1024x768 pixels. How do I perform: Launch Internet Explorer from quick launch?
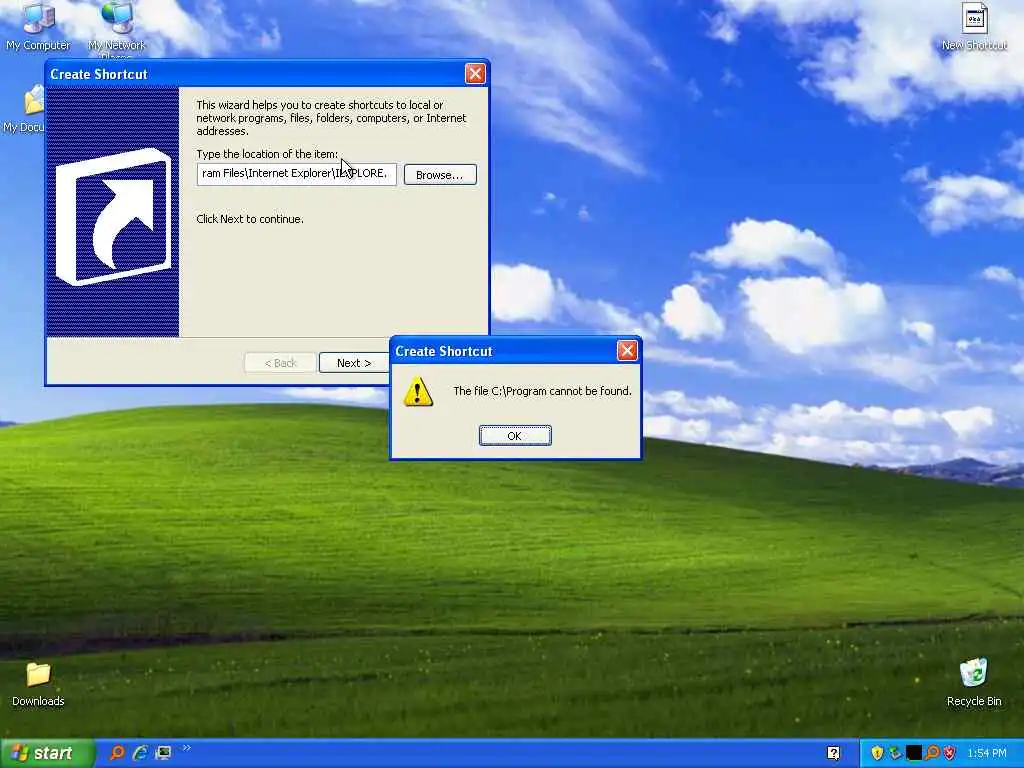pyautogui.click(x=140, y=753)
